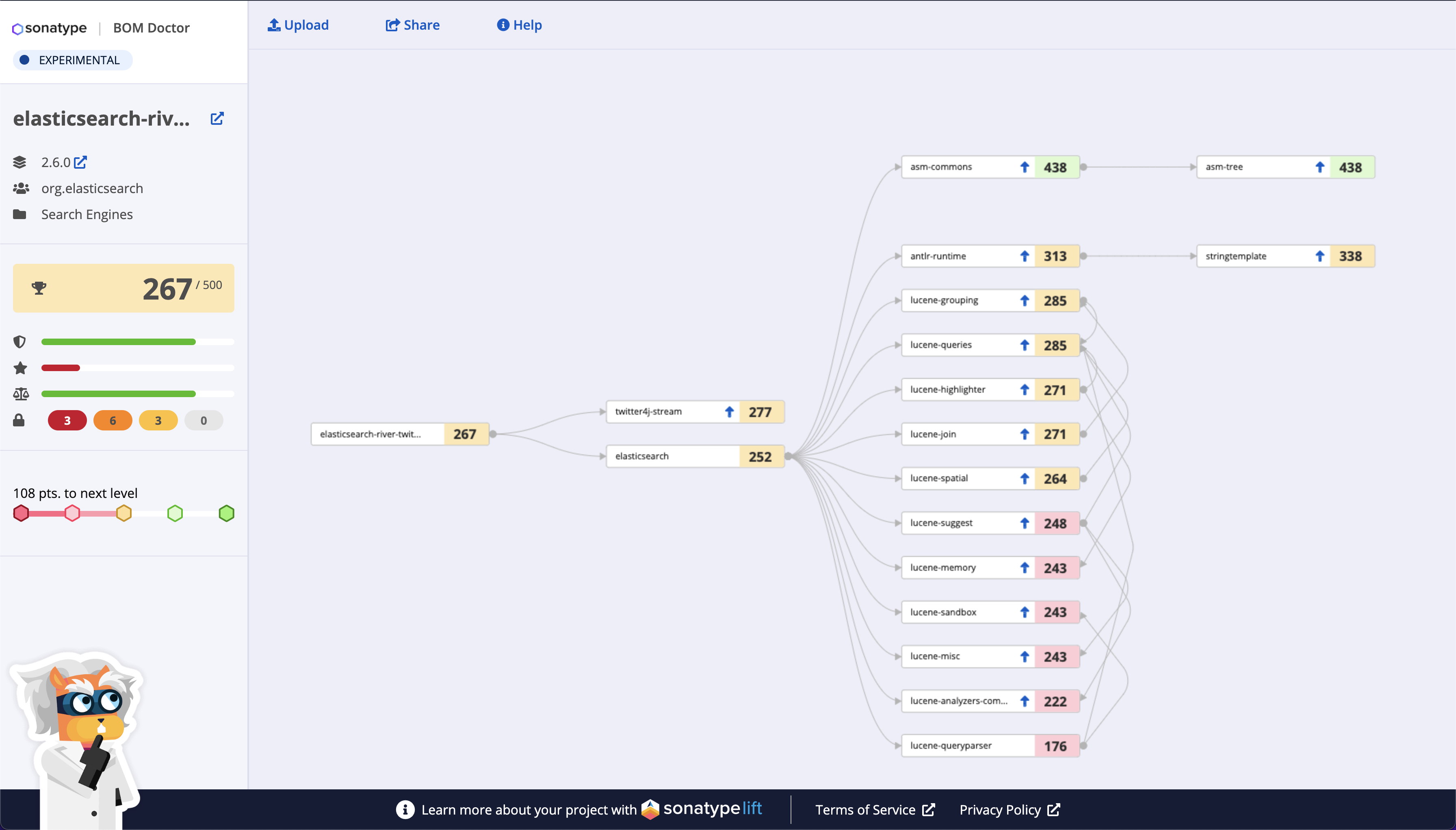Select the lucene-spatial node
This screenshot has width=1456, height=830.
click(x=990, y=479)
